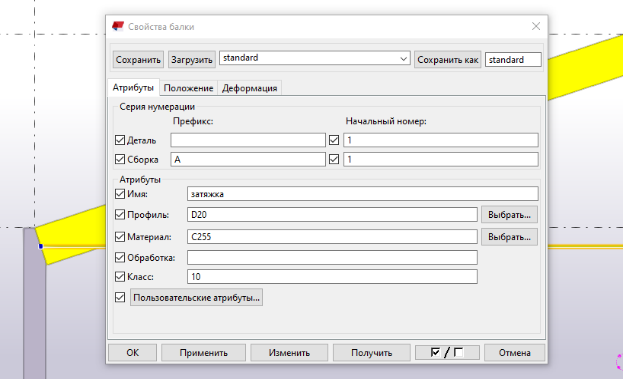Viewport: 623px width, 379px height.
Task: Switch to the Положение tab
Action: (x=188, y=88)
